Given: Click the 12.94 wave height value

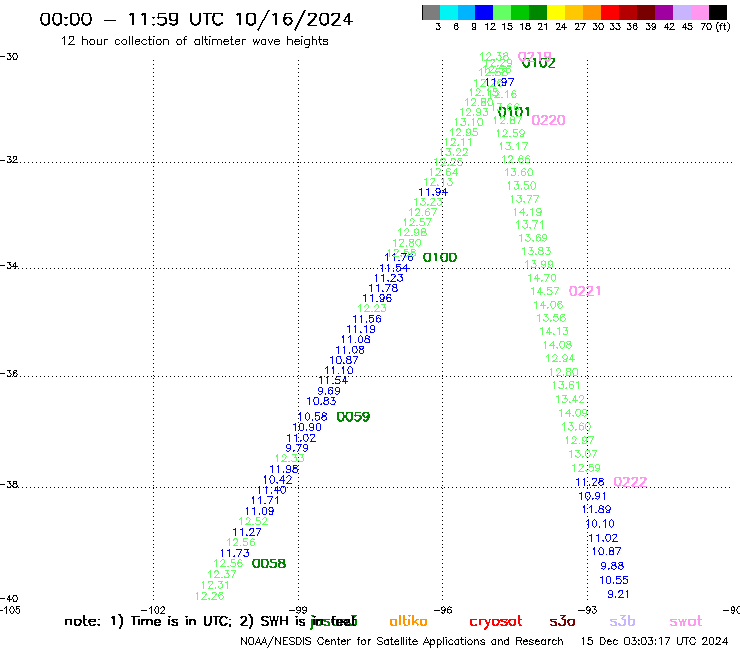Looking at the screenshot, I should point(560,358).
